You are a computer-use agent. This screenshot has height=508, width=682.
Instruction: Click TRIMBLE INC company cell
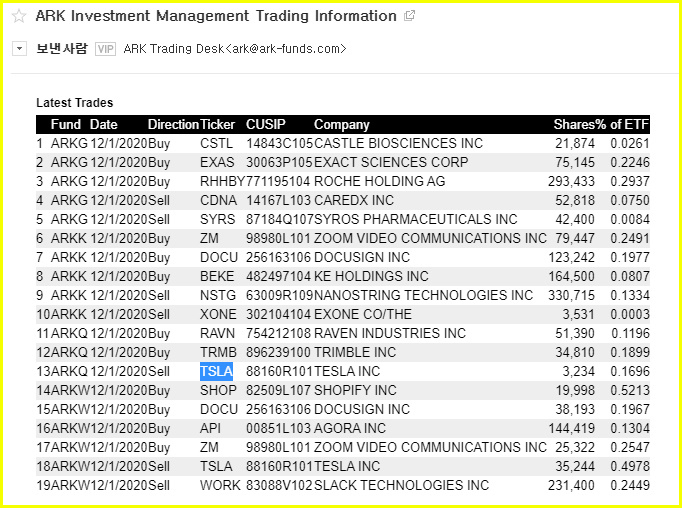(x=355, y=352)
